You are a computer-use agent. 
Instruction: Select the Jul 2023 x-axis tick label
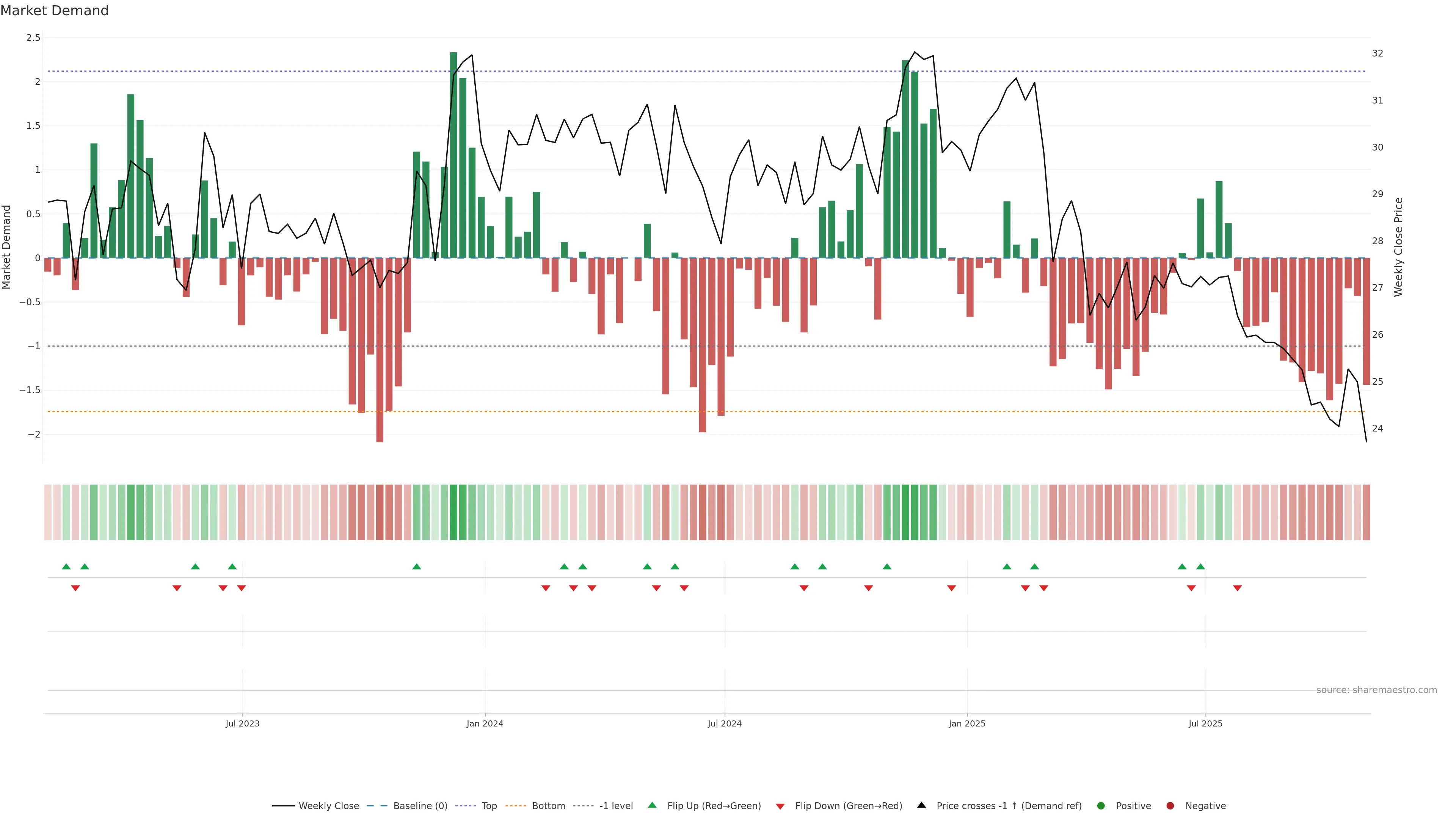[243, 723]
